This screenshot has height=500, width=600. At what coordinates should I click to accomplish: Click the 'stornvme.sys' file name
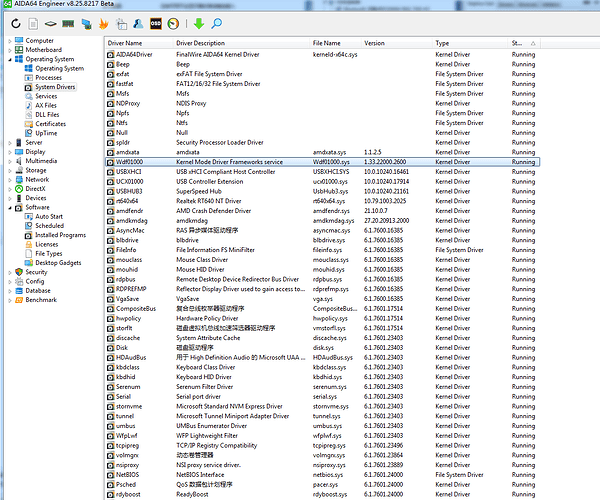[x=331, y=406]
